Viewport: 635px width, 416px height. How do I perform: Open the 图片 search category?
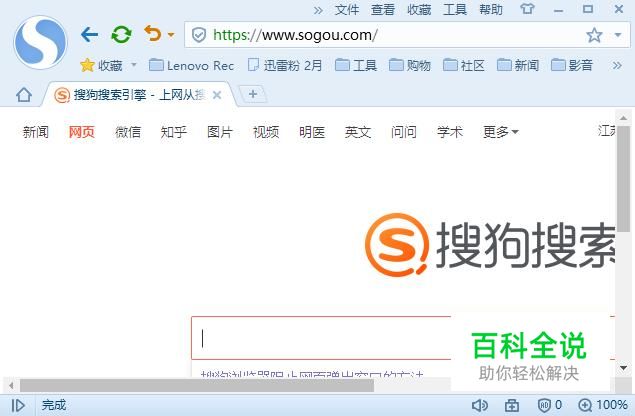tap(219, 132)
